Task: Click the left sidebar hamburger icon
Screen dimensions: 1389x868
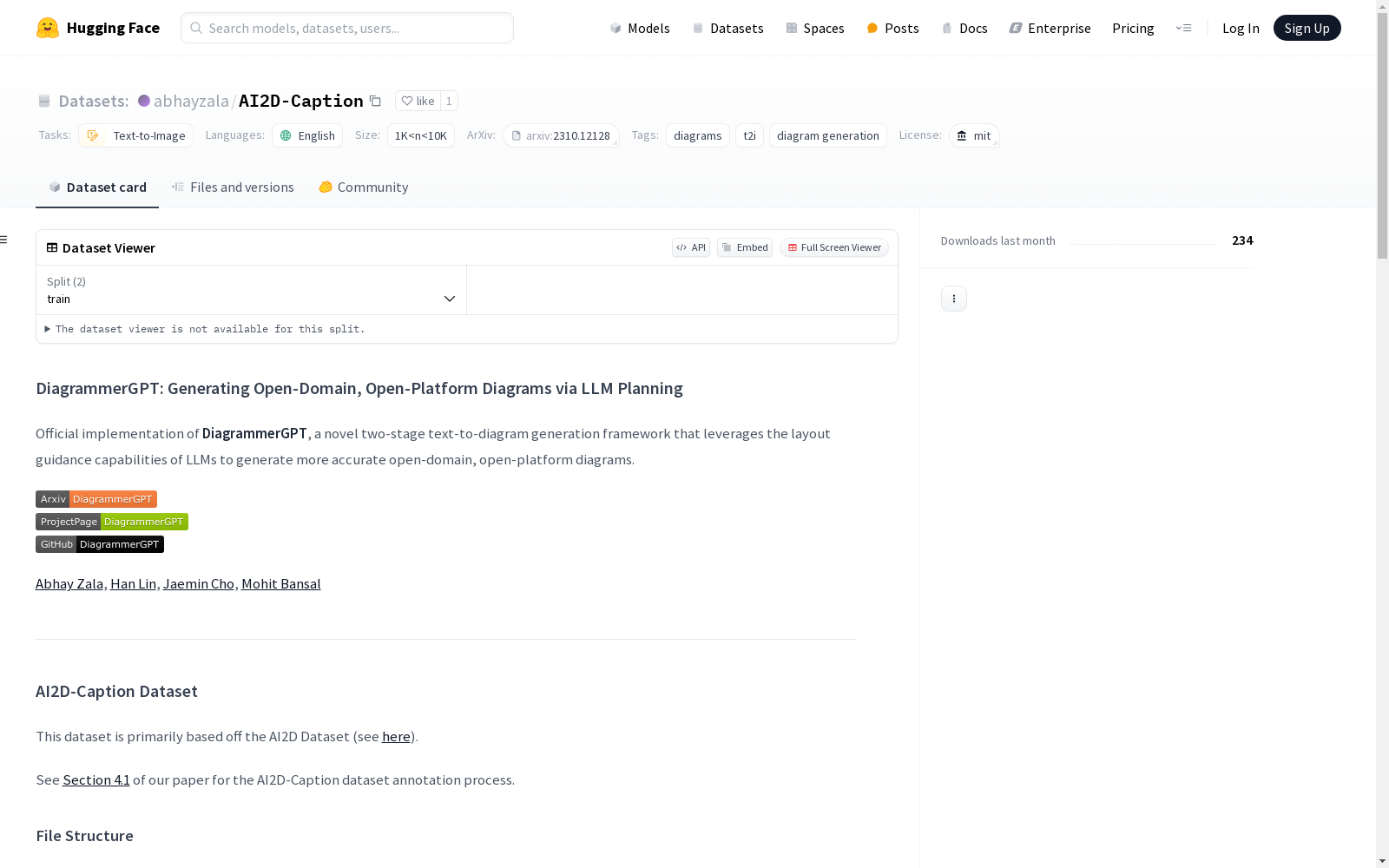Action: tap(4, 240)
